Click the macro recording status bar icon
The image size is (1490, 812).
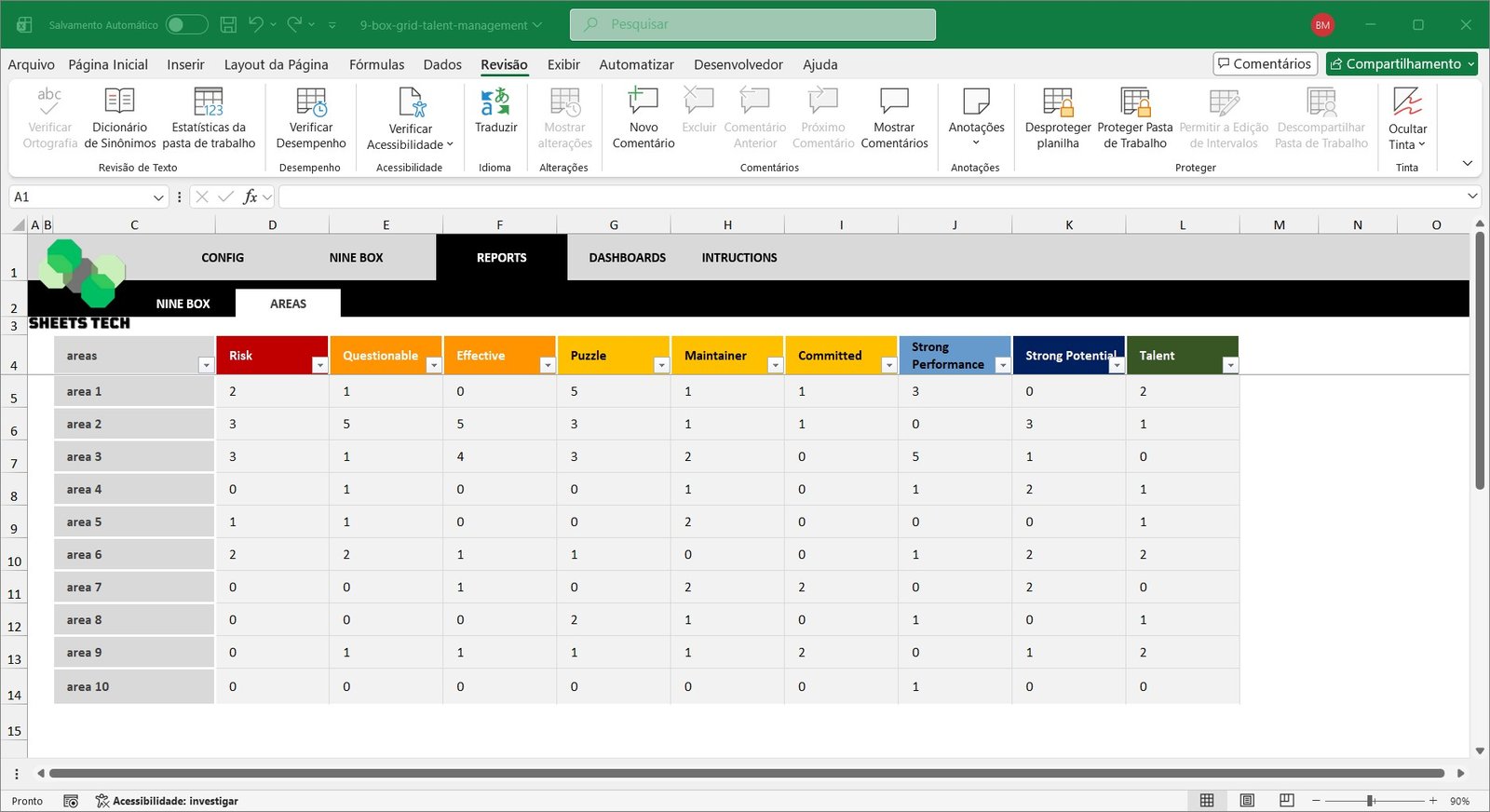(x=71, y=801)
